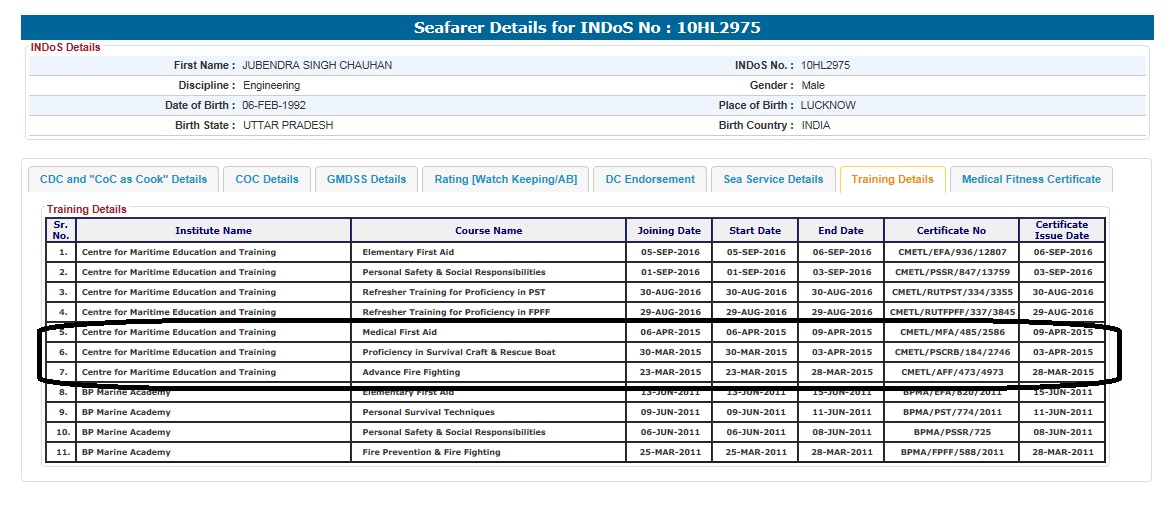Select the Personal Survival Techniques course cell

point(428,412)
